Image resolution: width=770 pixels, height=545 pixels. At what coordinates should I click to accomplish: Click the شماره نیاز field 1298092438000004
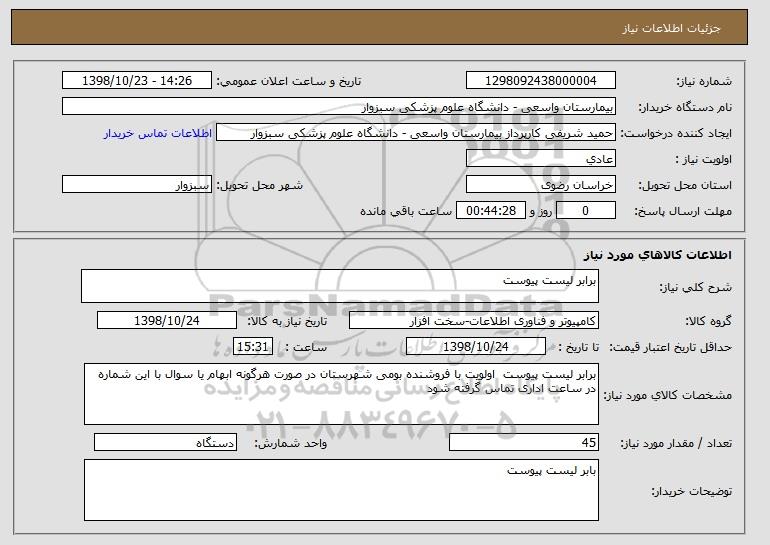(x=541, y=81)
